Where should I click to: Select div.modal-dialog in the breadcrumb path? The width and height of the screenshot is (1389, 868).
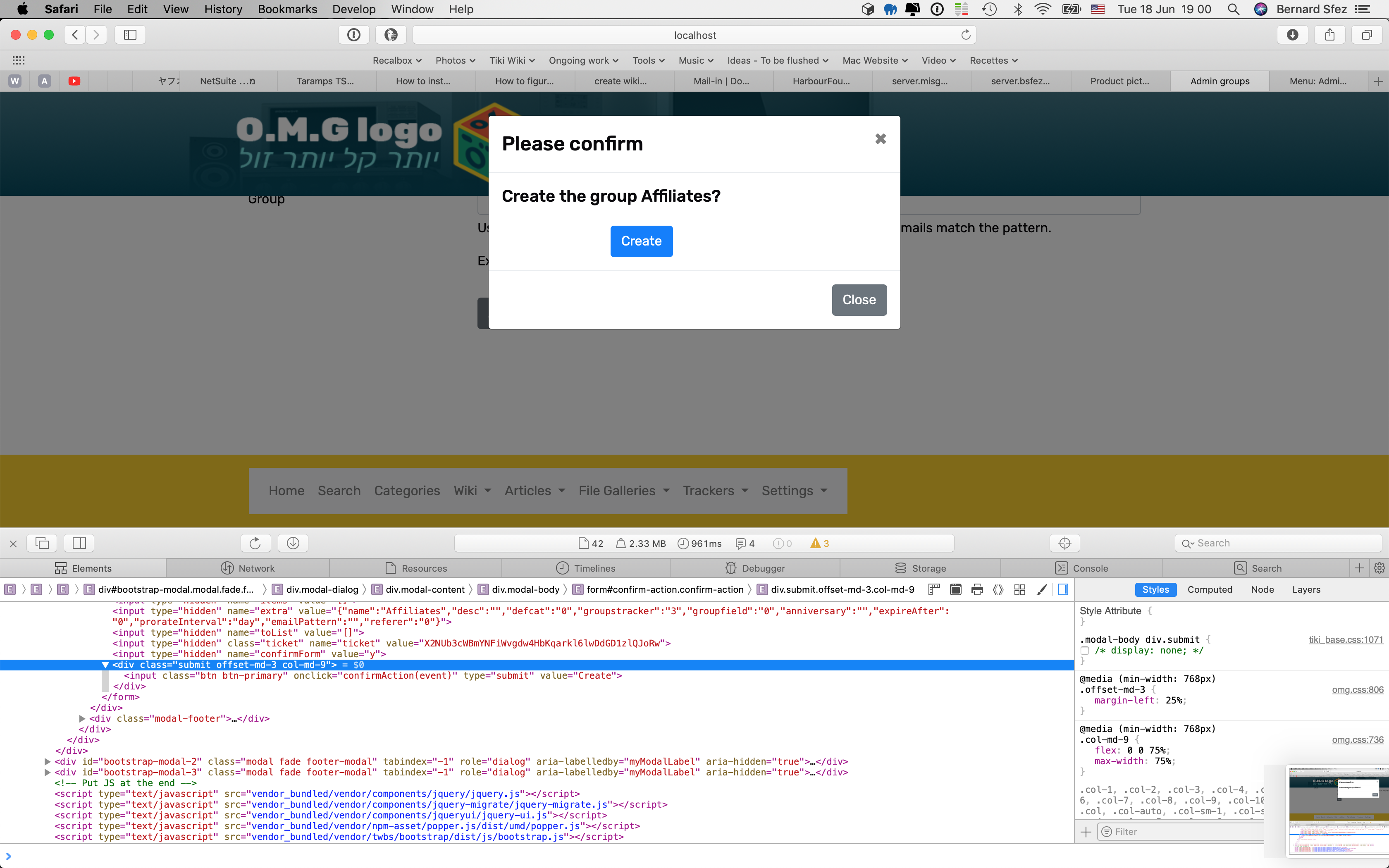click(x=315, y=589)
